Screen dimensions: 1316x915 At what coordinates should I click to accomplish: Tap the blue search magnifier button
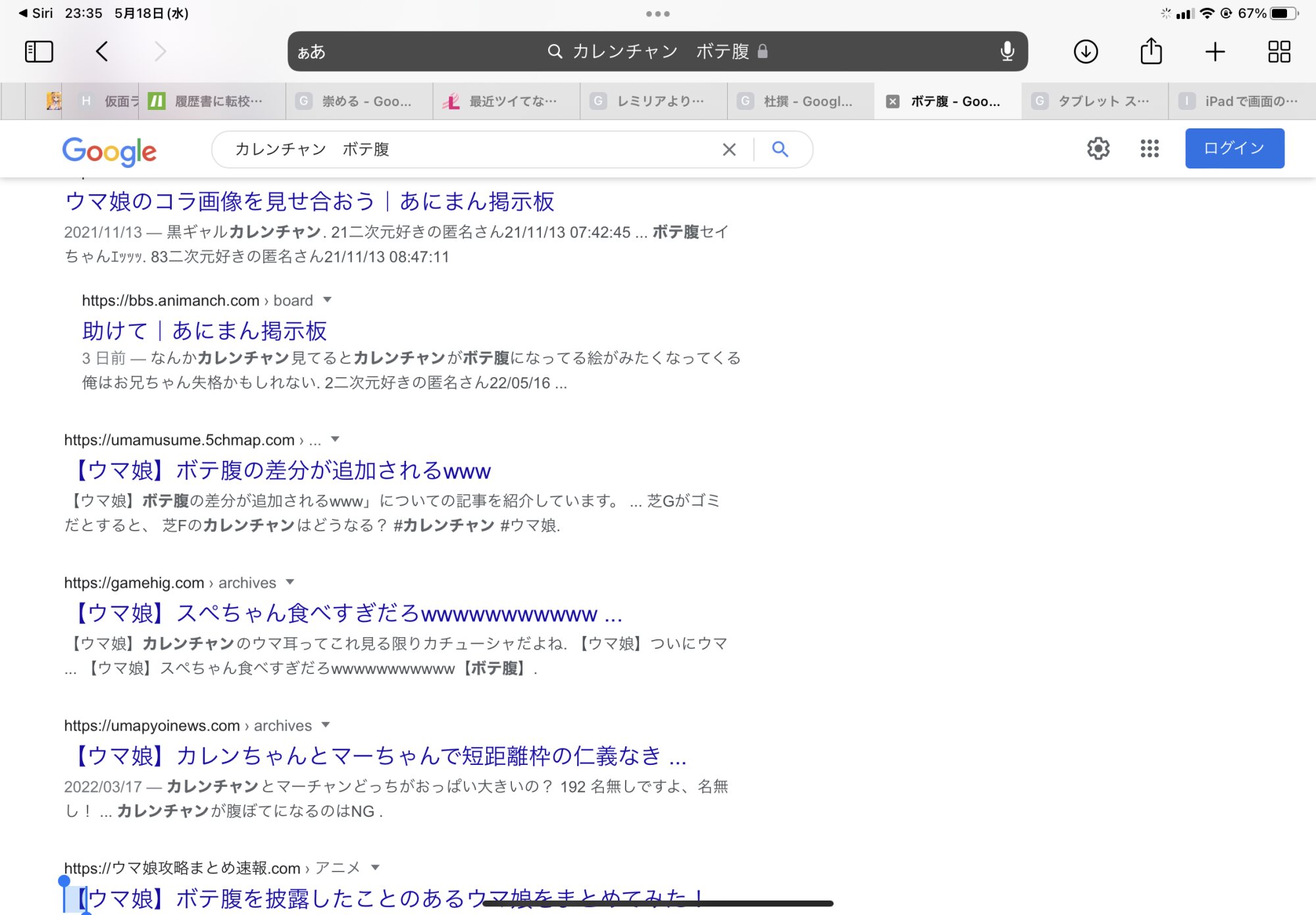[780, 149]
